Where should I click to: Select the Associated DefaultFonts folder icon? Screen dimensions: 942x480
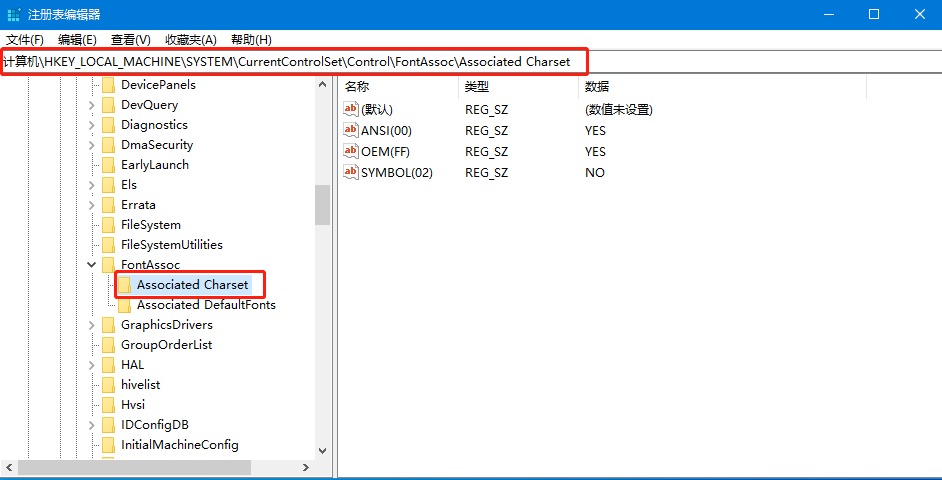pos(124,305)
